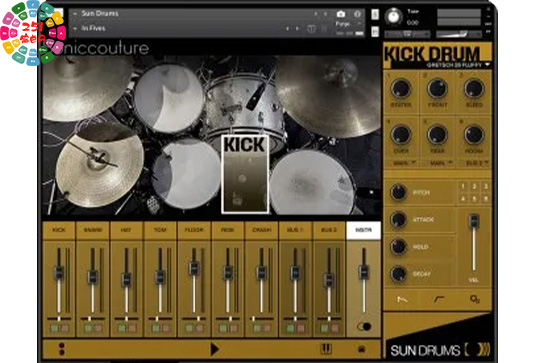
Task: Toggle the pink button on BUS 2 channel
Action: coord(334,328)
